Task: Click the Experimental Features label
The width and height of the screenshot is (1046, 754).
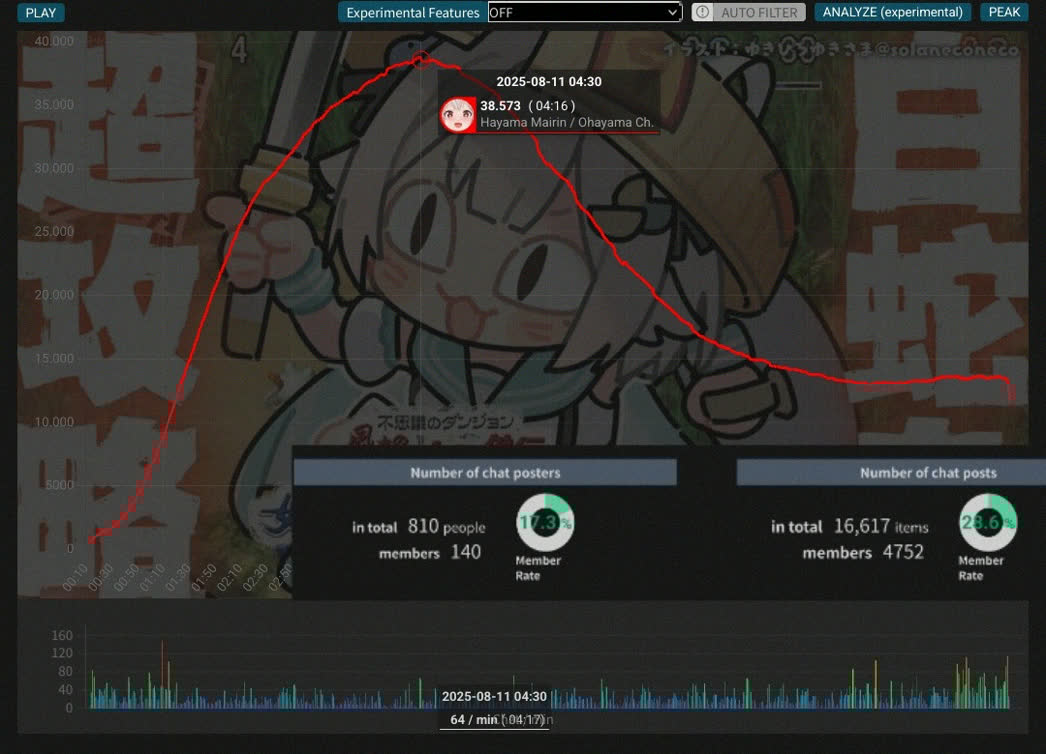Action: (413, 13)
